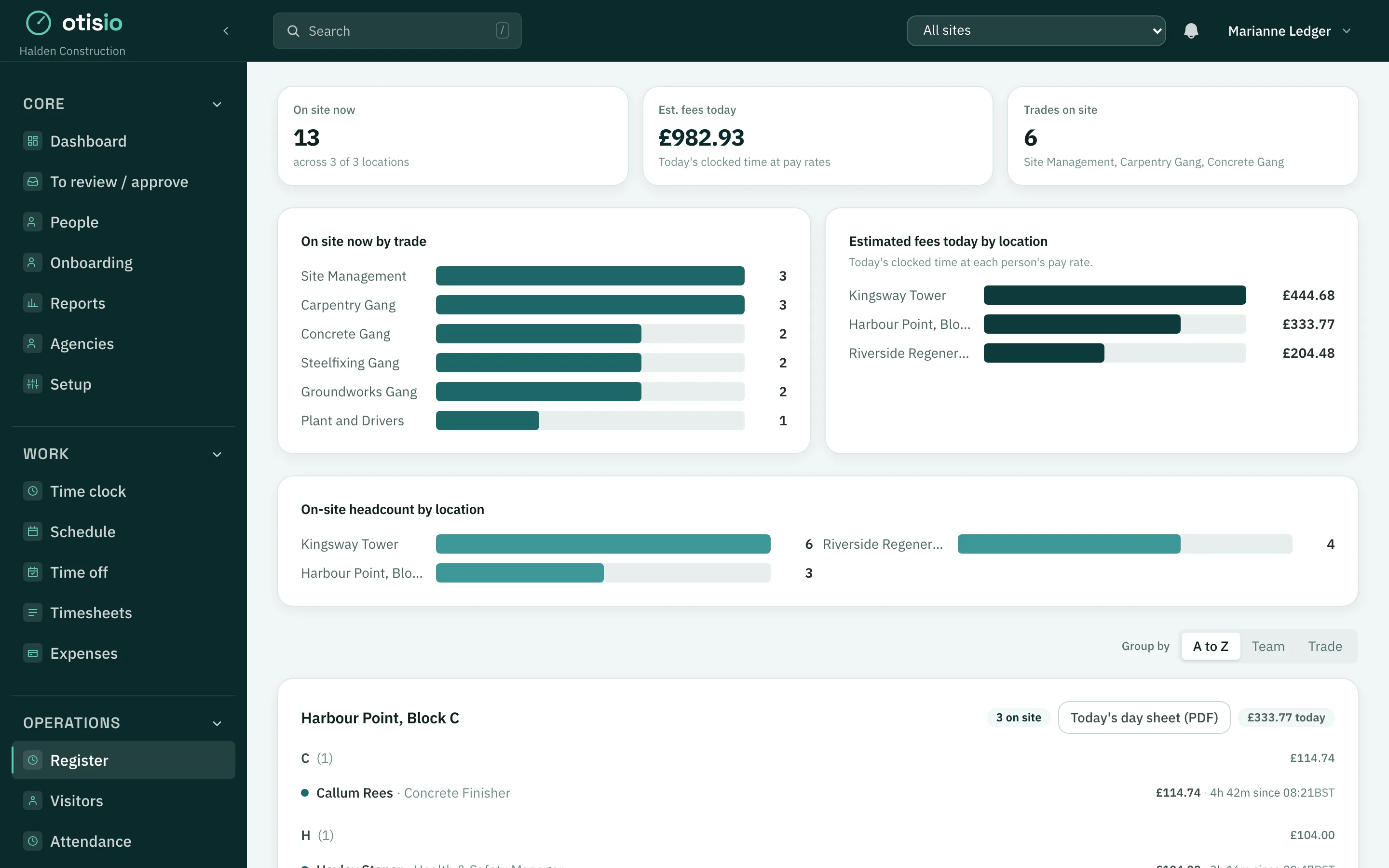Click the Schedule calendar icon
Image resolution: width=1389 pixels, height=868 pixels.
pos(33,531)
